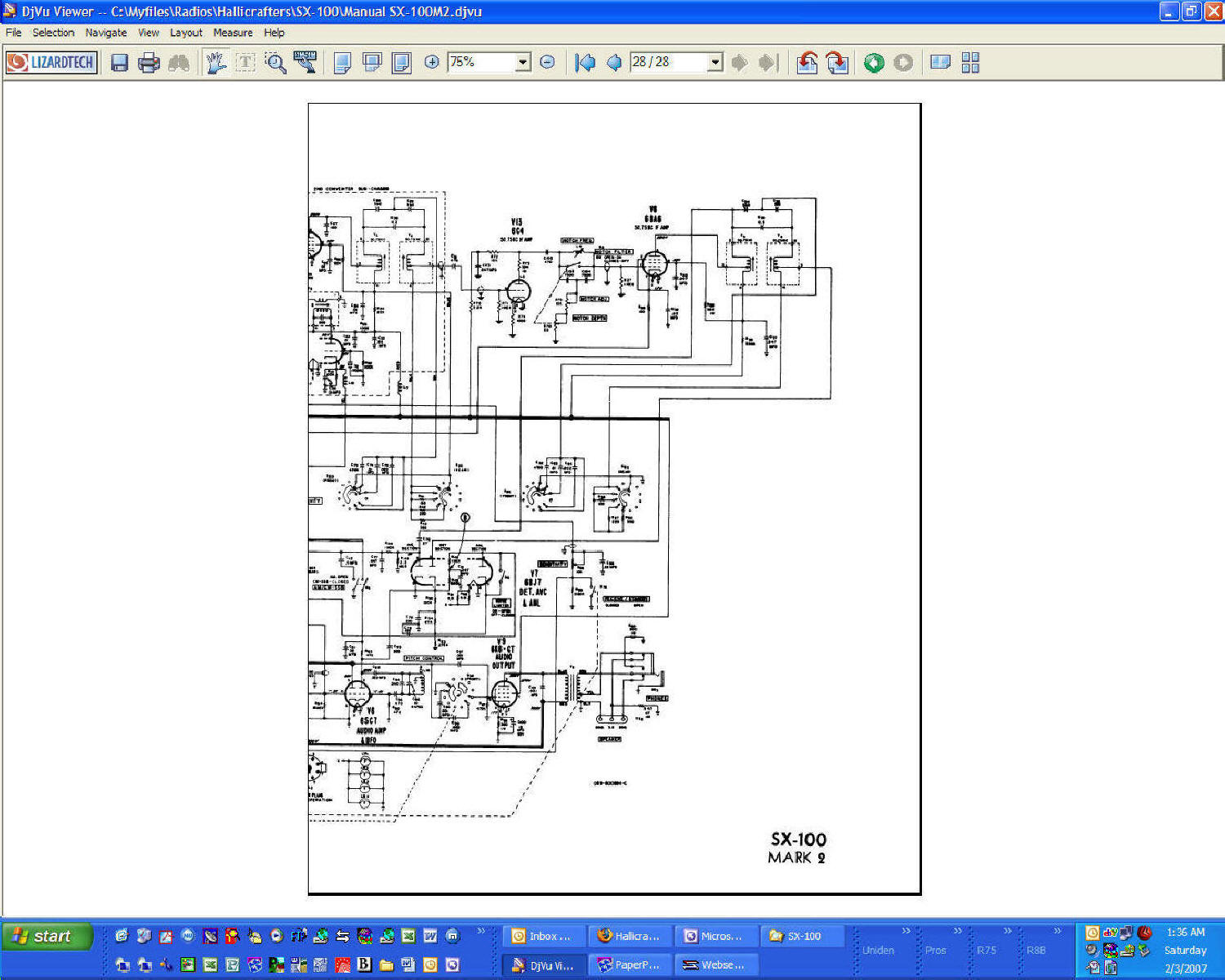The height and width of the screenshot is (980, 1225).
Task: Jump to the first page arrow
Action: click(585, 63)
